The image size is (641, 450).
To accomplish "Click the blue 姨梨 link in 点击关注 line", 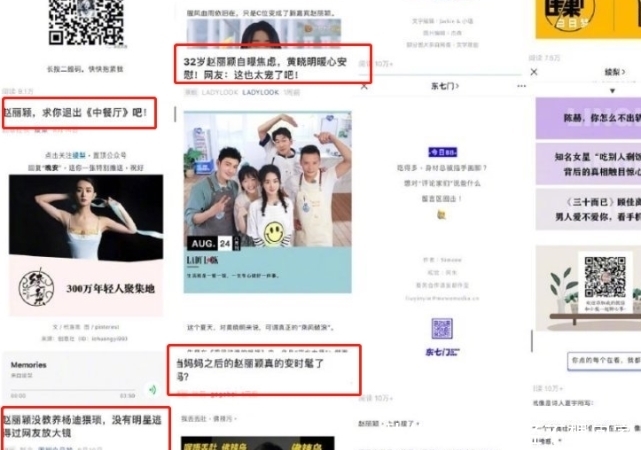I will click(79, 155).
